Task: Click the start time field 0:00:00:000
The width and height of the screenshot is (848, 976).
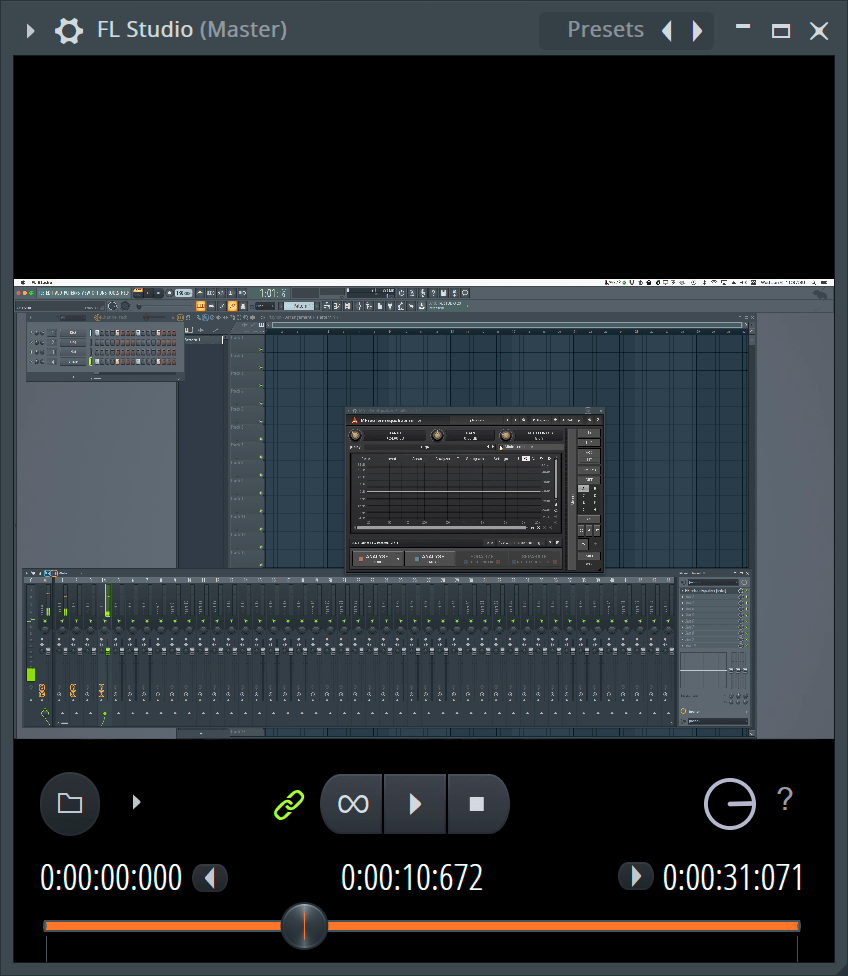Action: click(110, 876)
